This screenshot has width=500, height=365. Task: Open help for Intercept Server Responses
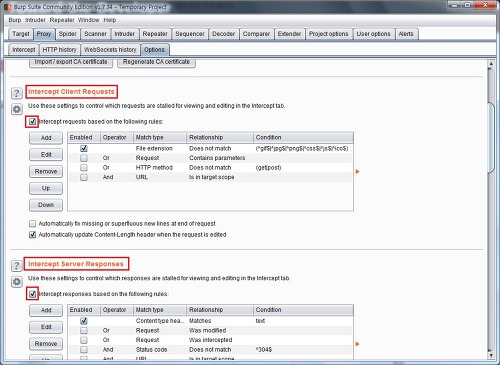pos(17,266)
